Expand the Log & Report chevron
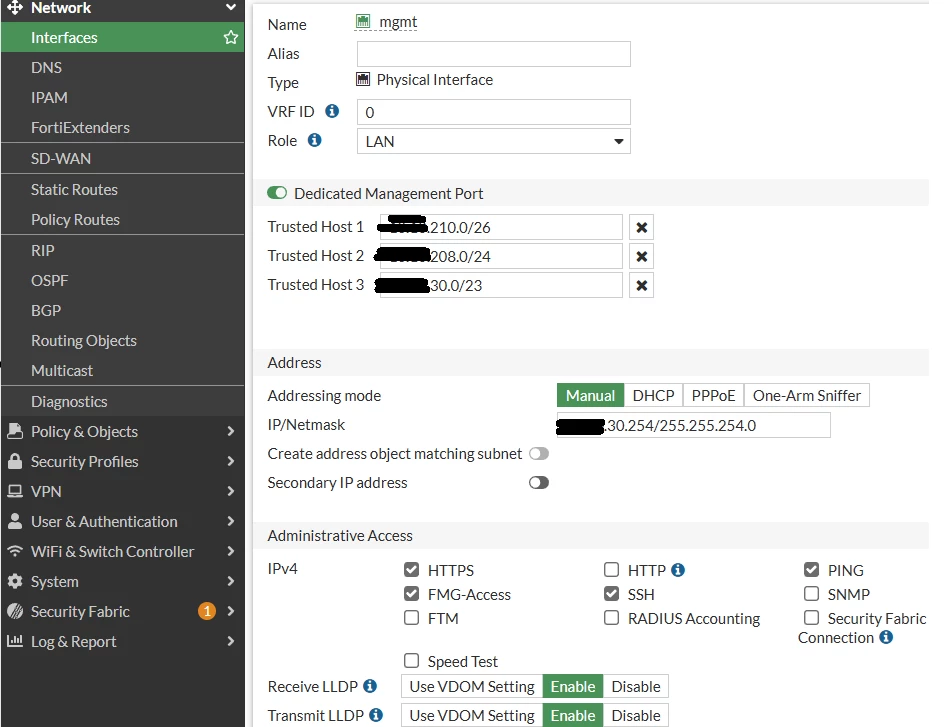The image size is (949, 727). click(231, 640)
